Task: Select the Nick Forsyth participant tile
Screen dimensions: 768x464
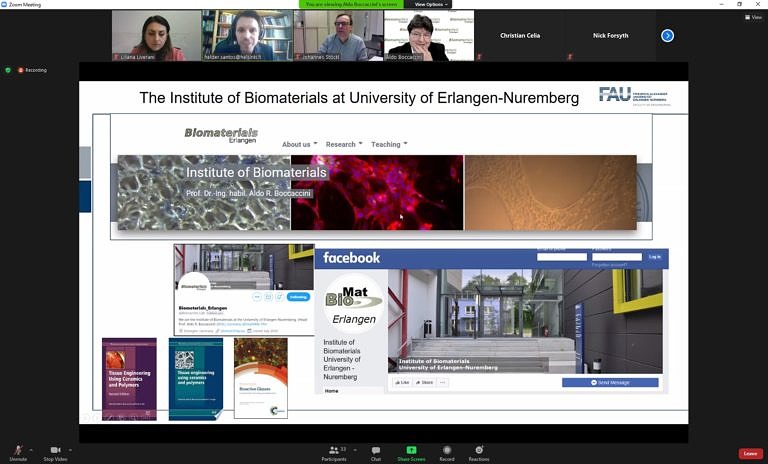Action: click(x=610, y=36)
